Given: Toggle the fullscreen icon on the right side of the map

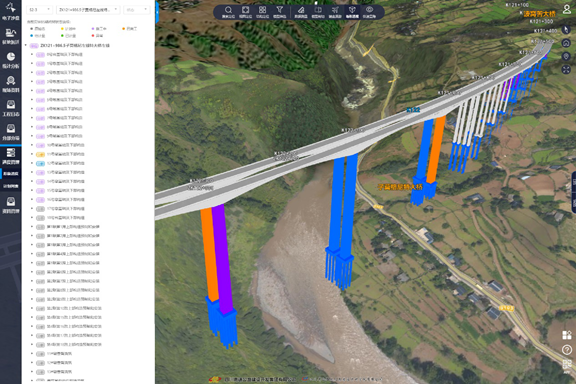Looking at the screenshot, I should [566, 69].
